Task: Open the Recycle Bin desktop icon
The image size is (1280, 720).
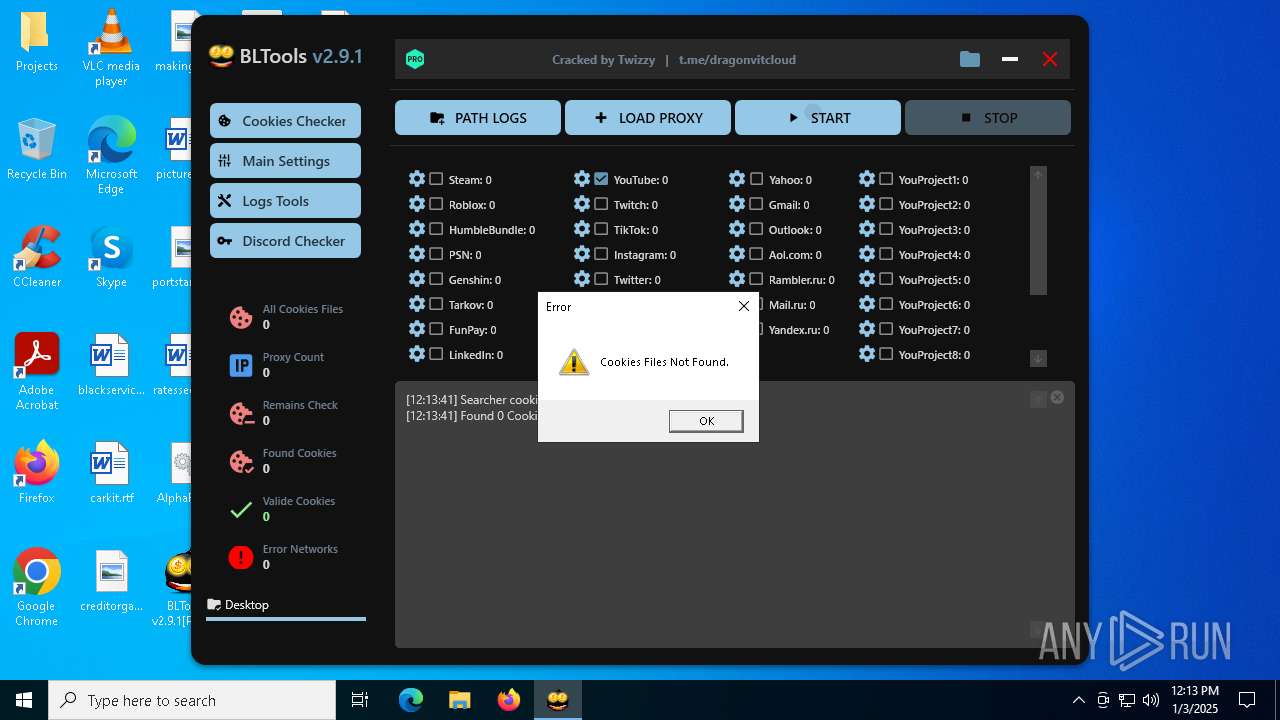Action: [x=37, y=149]
